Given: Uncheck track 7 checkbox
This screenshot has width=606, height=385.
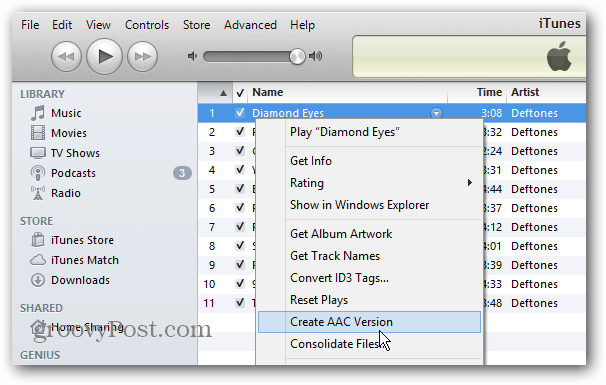Looking at the screenshot, I should pyautogui.click(x=240, y=227).
